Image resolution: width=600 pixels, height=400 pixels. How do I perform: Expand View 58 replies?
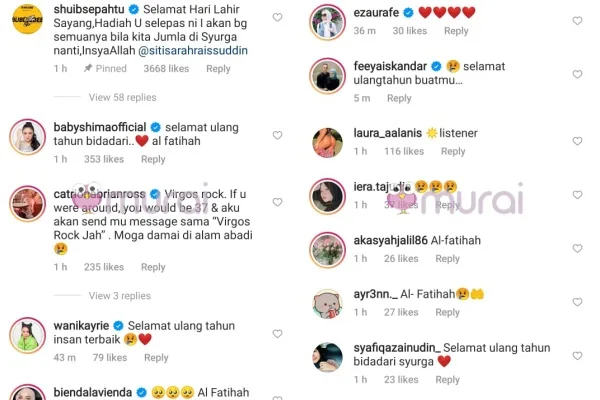(122, 97)
